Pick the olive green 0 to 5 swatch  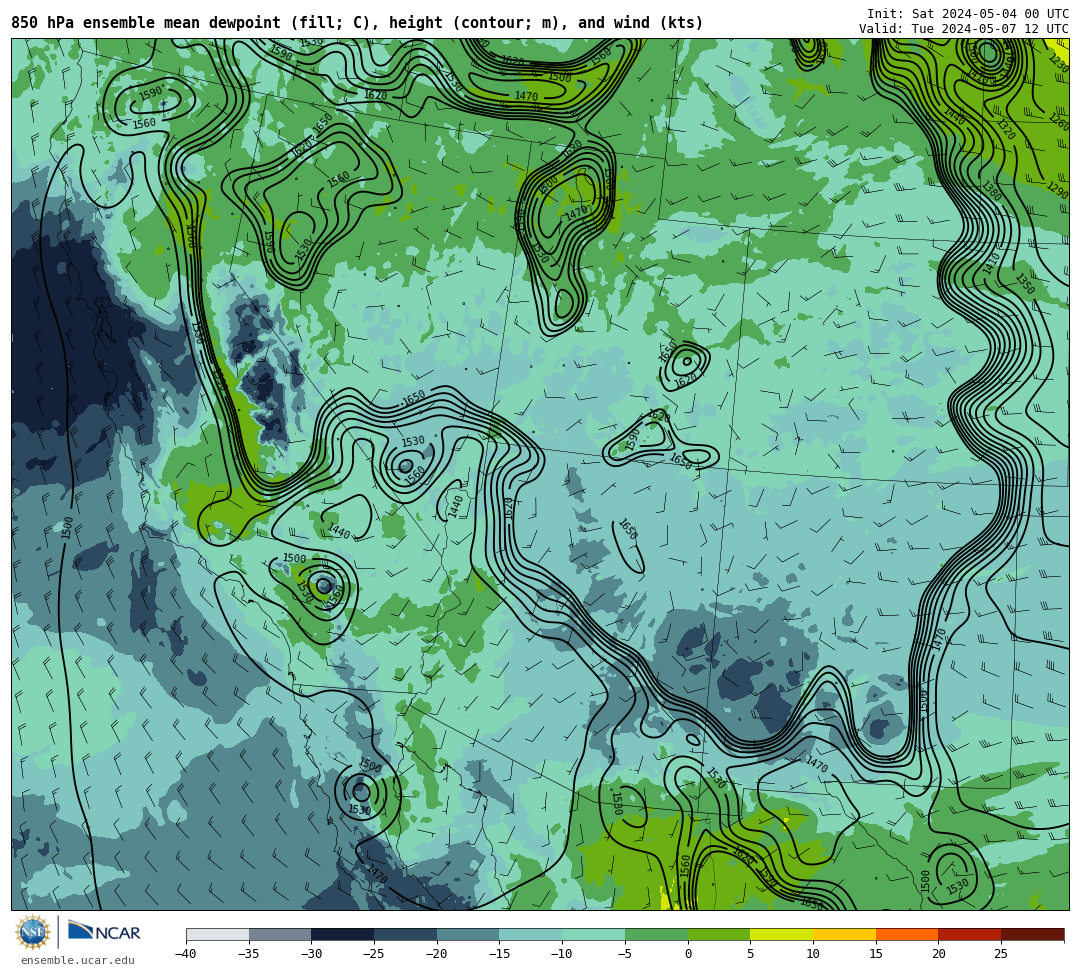point(718,934)
